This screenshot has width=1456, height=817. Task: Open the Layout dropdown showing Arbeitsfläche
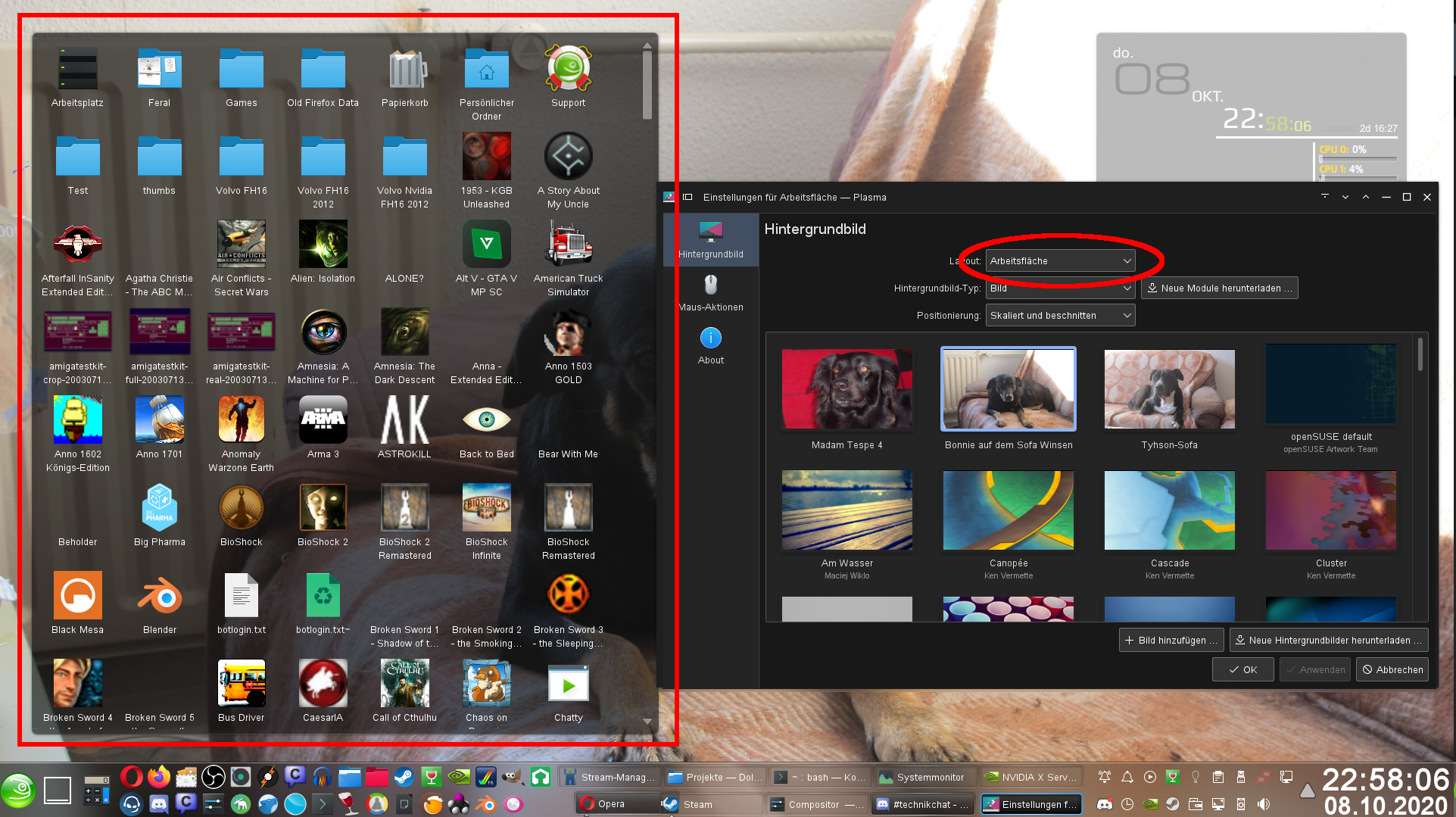(1060, 260)
